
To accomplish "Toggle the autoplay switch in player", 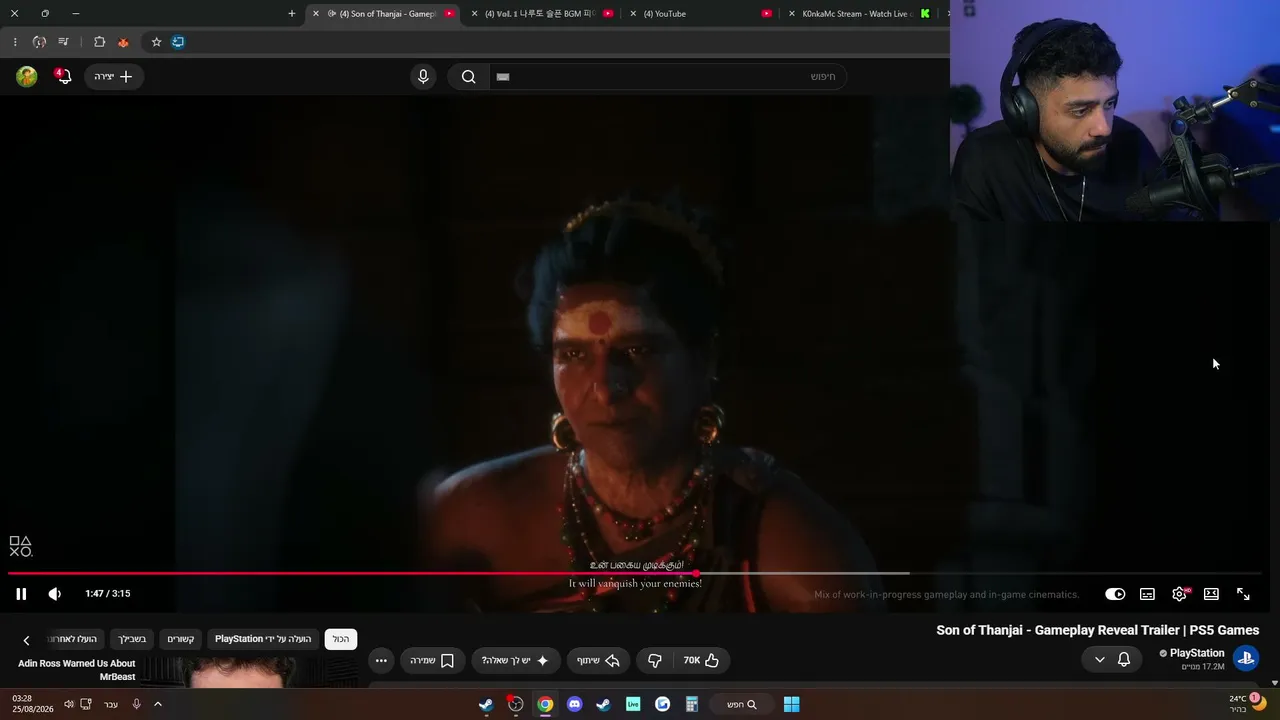I will 1115,594.
